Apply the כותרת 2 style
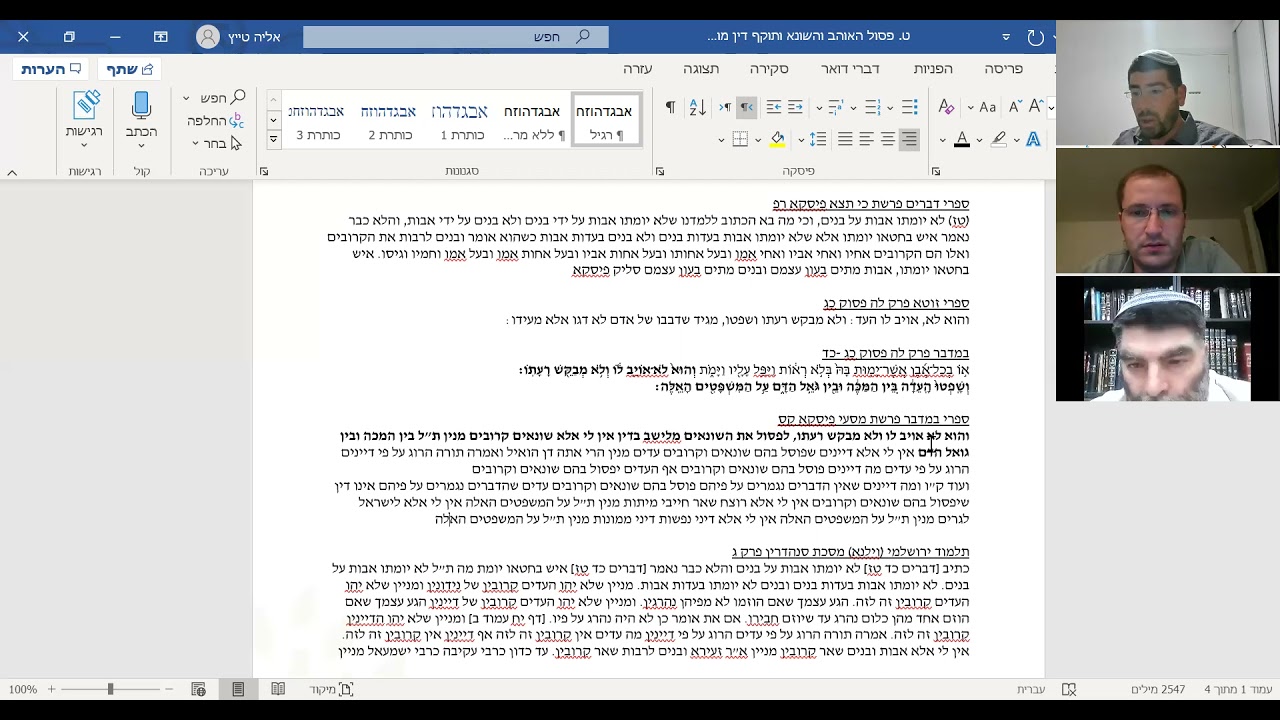This screenshot has width=1280, height=720. coord(389,120)
